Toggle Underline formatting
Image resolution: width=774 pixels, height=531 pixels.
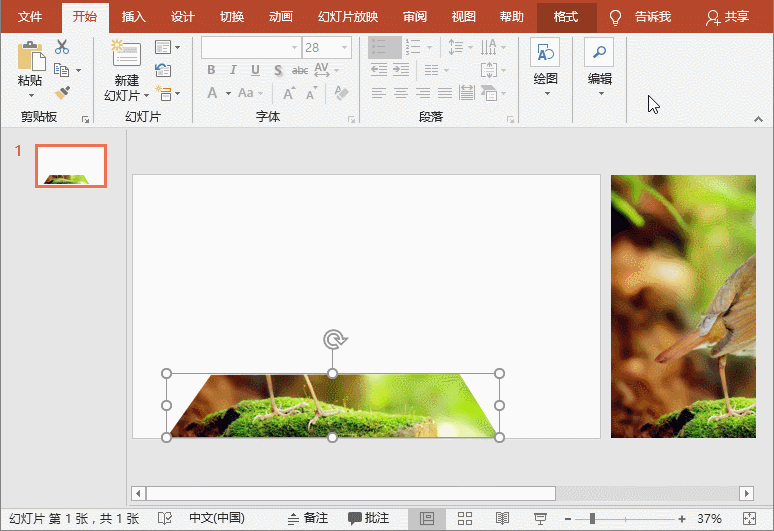tap(255, 70)
